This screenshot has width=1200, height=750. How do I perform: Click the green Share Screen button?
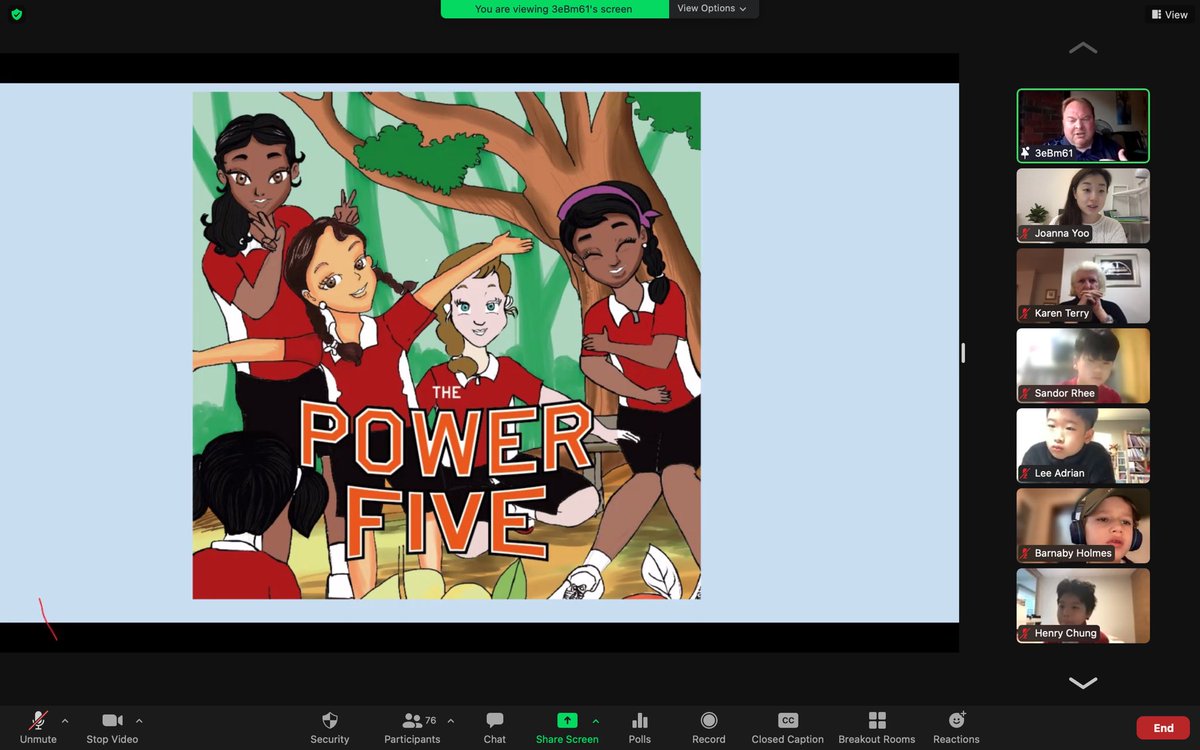click(x=567, y=727)
